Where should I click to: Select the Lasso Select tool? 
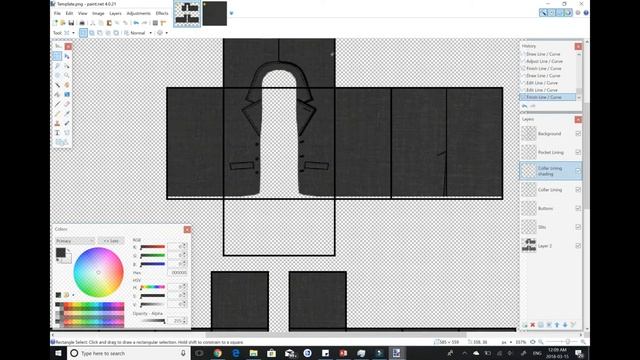tap(58, 66)
